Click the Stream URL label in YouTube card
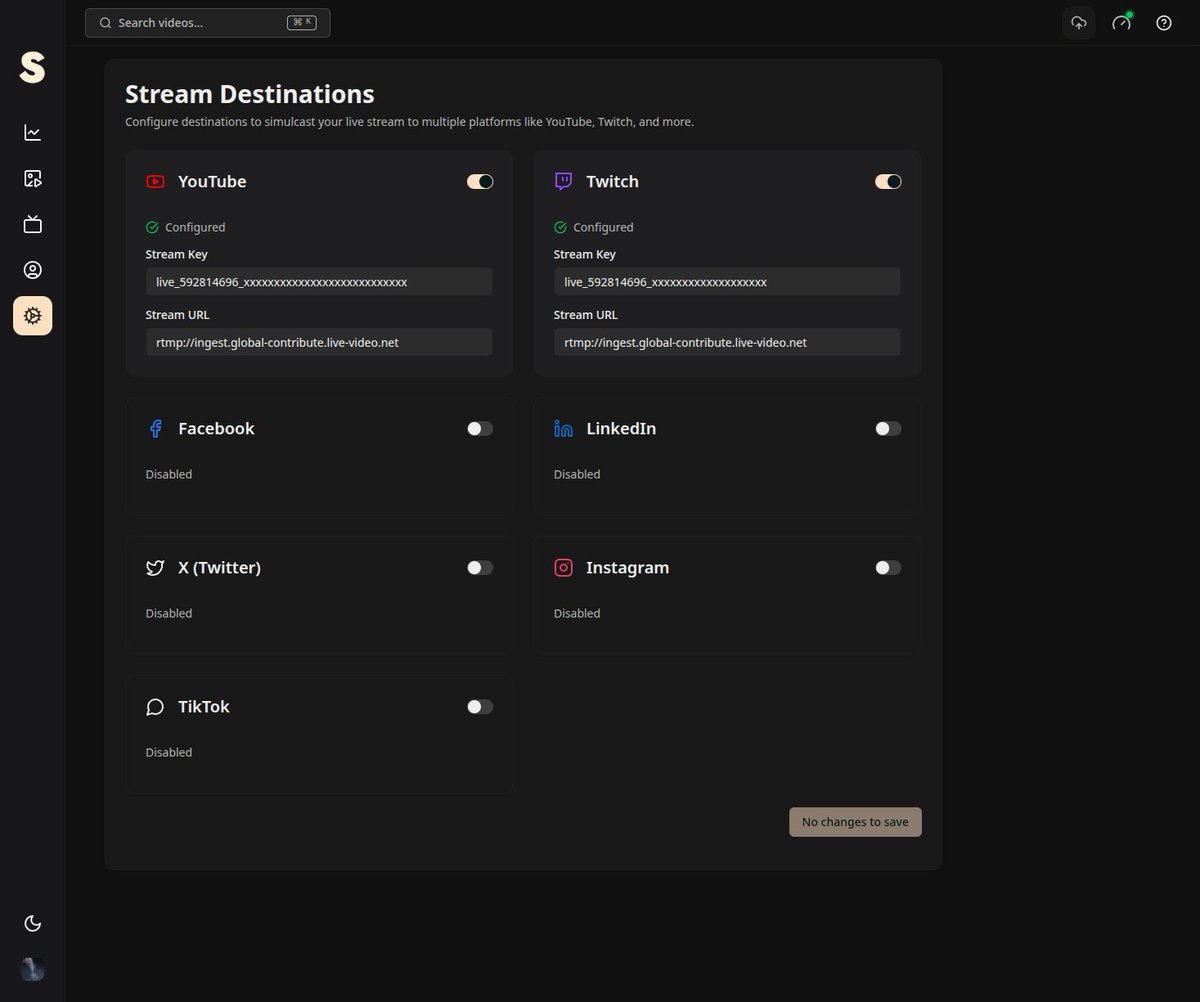 [178, 315]
